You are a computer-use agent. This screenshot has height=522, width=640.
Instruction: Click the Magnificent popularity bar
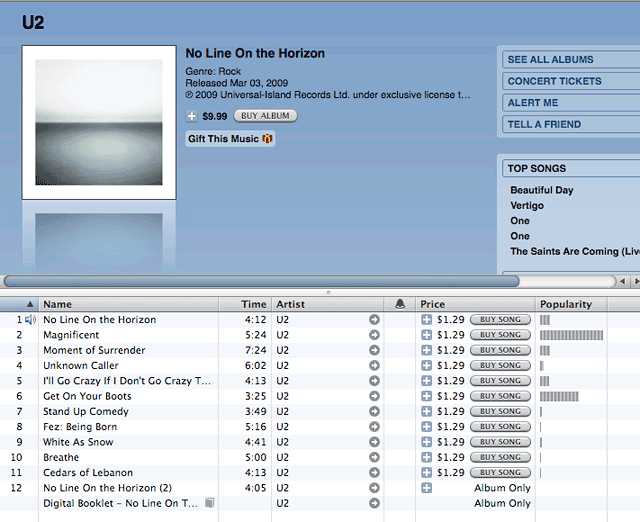point(571,335)
